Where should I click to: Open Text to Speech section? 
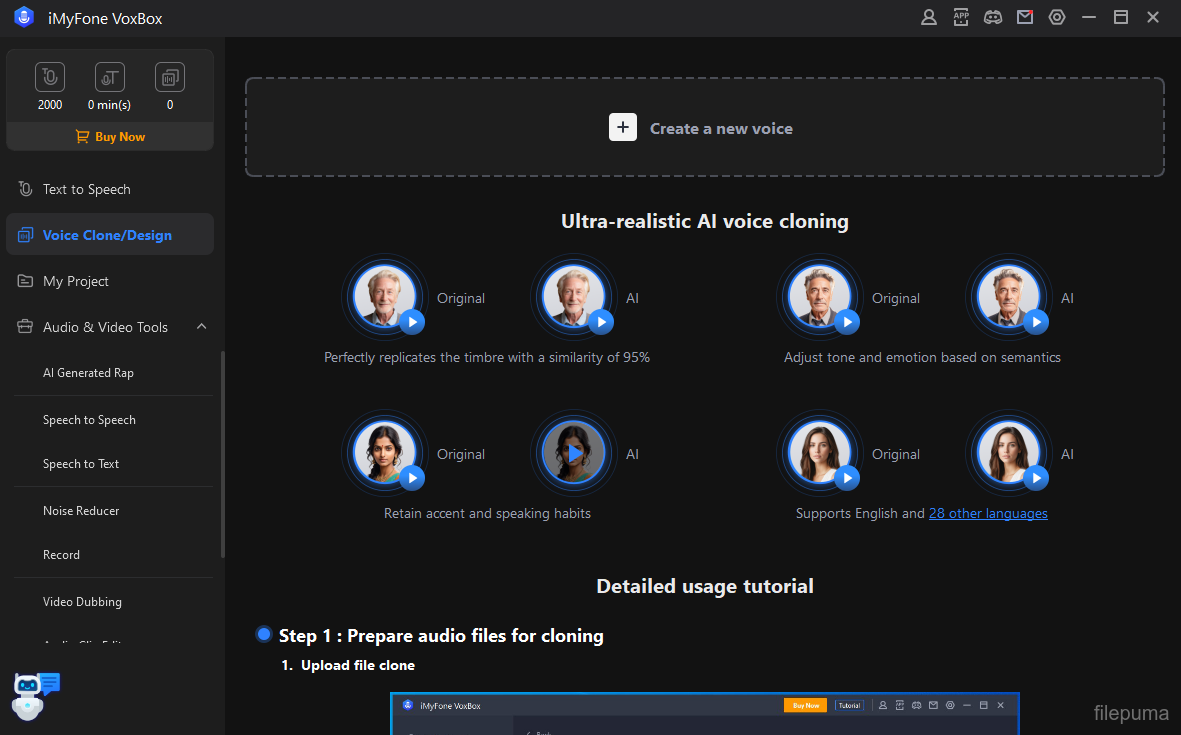coord(87,189)
